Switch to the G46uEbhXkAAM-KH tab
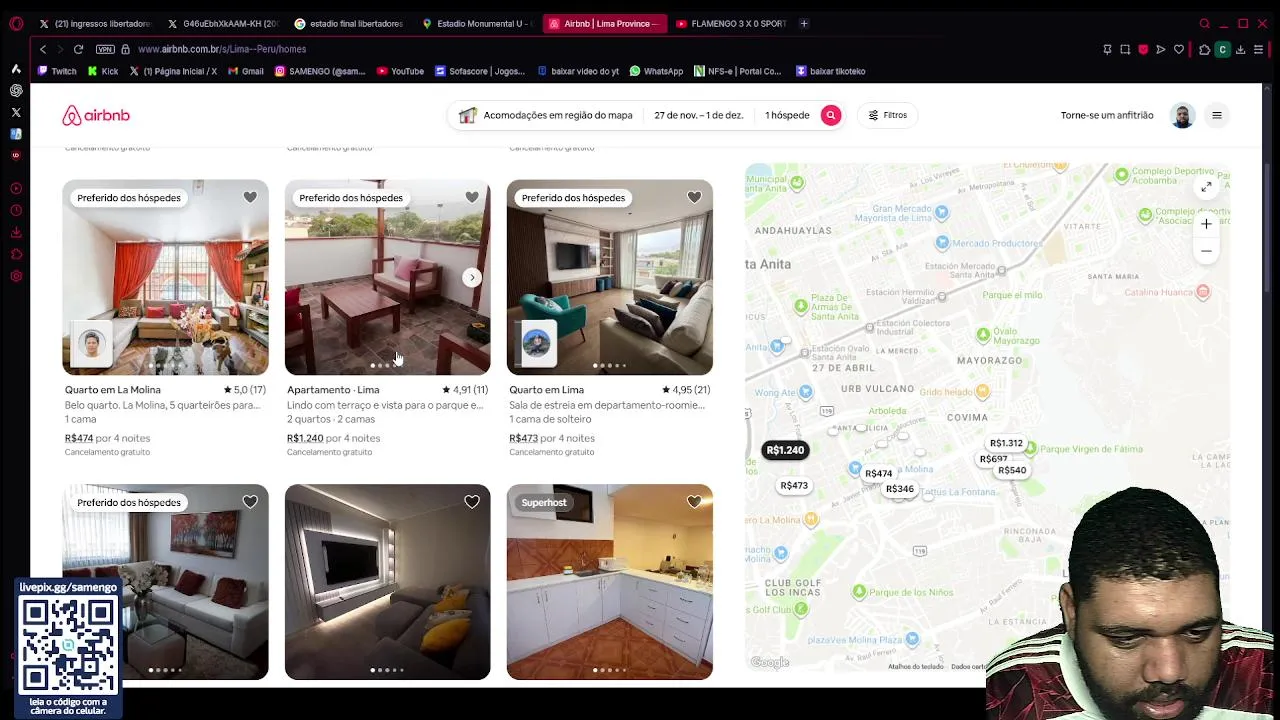The image size is (1280, 720). (222, 23)
